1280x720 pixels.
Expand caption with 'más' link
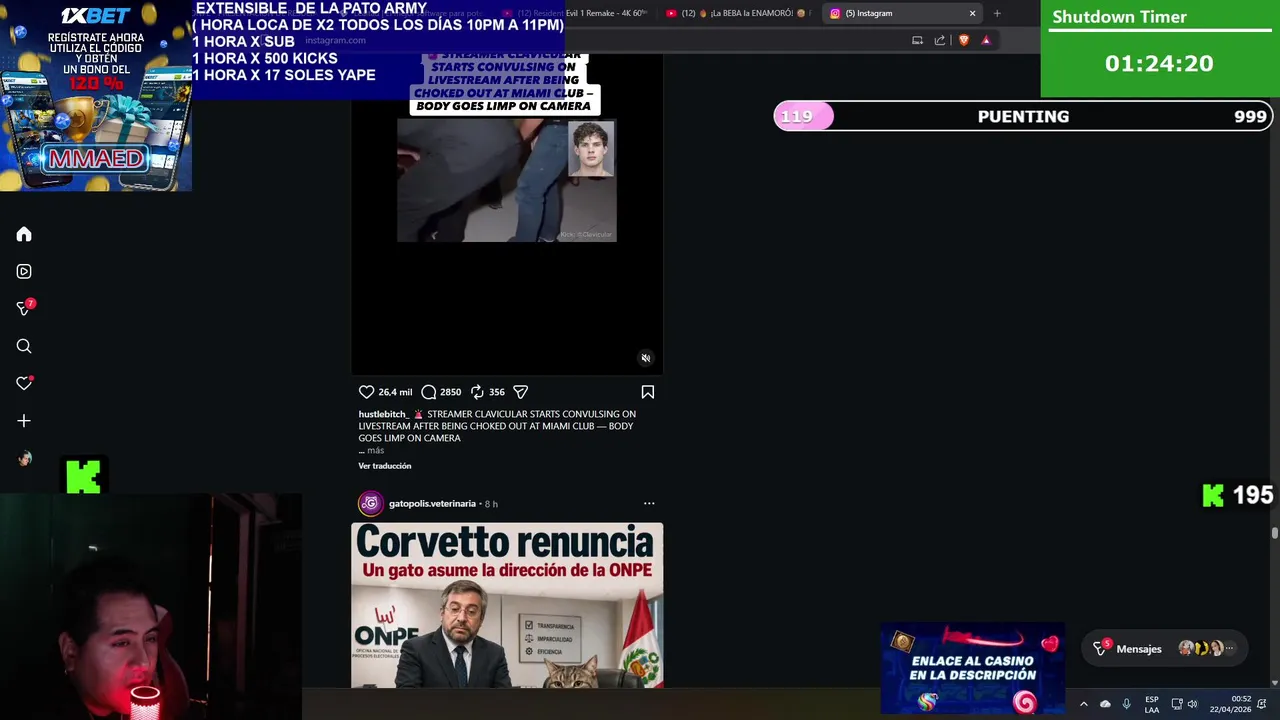375,451
